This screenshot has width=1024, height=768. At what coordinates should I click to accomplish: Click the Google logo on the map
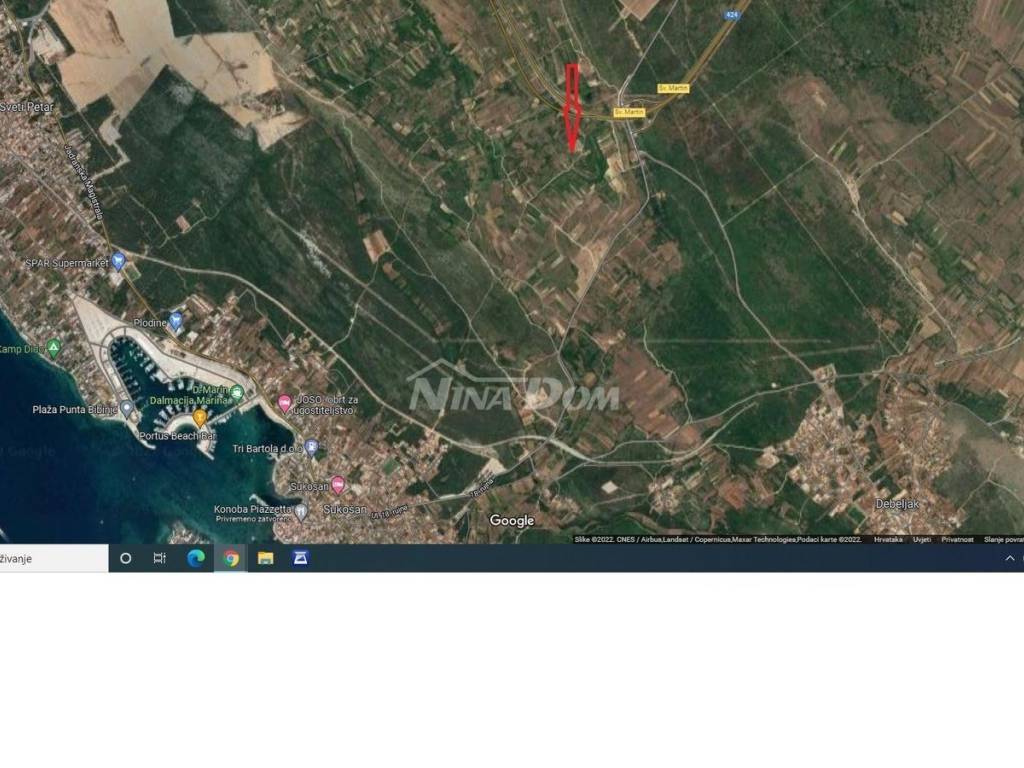tap(511, 521)
